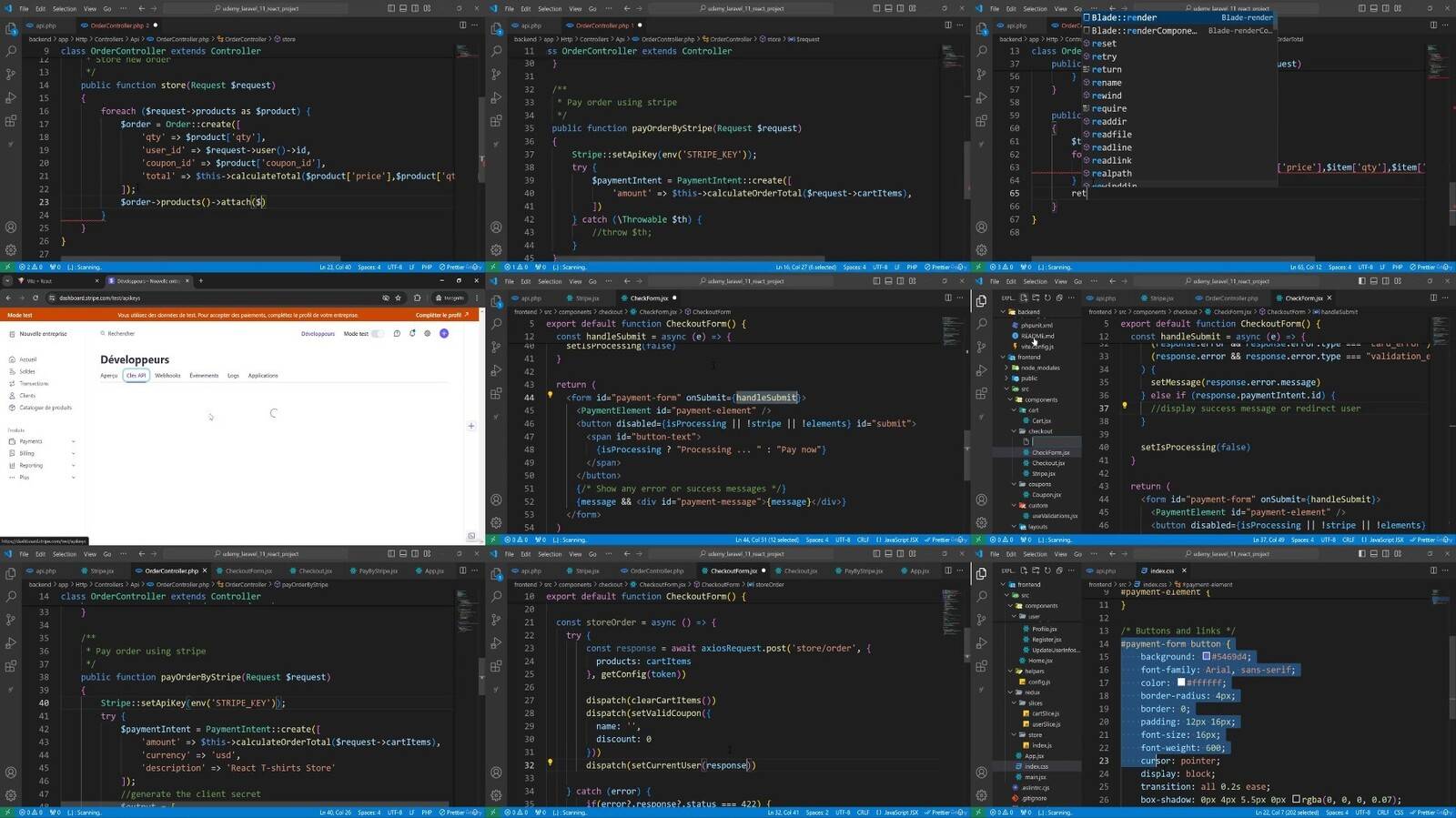Image resolution: width=1456 pixels, height=818 pixels.
Task: Bookmark the Stripe page with the star icon
Action: (x=398, y=298)
